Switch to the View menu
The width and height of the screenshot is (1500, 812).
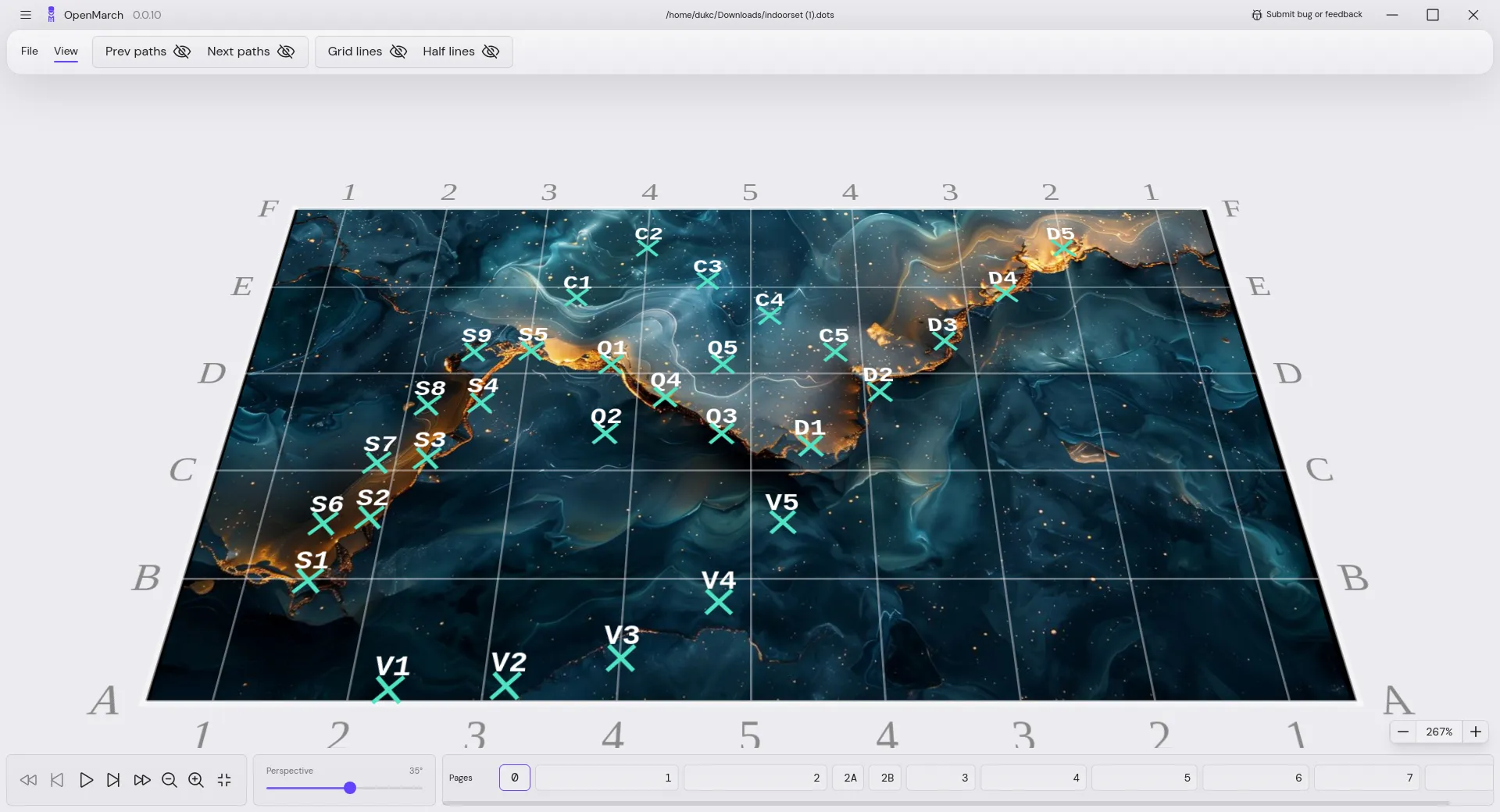pyautogui.click(x=66, y=52)
